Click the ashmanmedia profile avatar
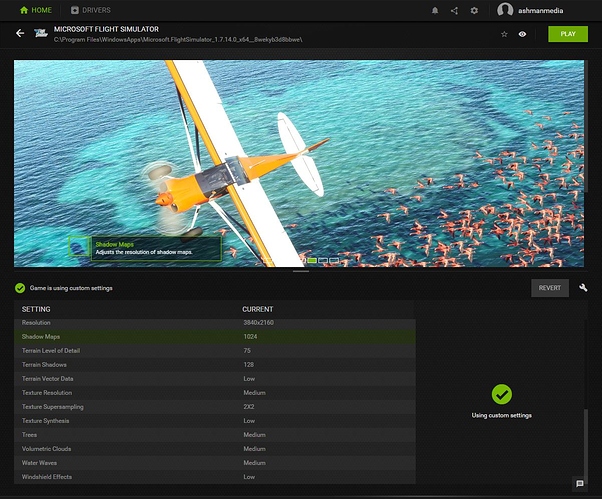The image size is (602, 499). pos(505,10)
